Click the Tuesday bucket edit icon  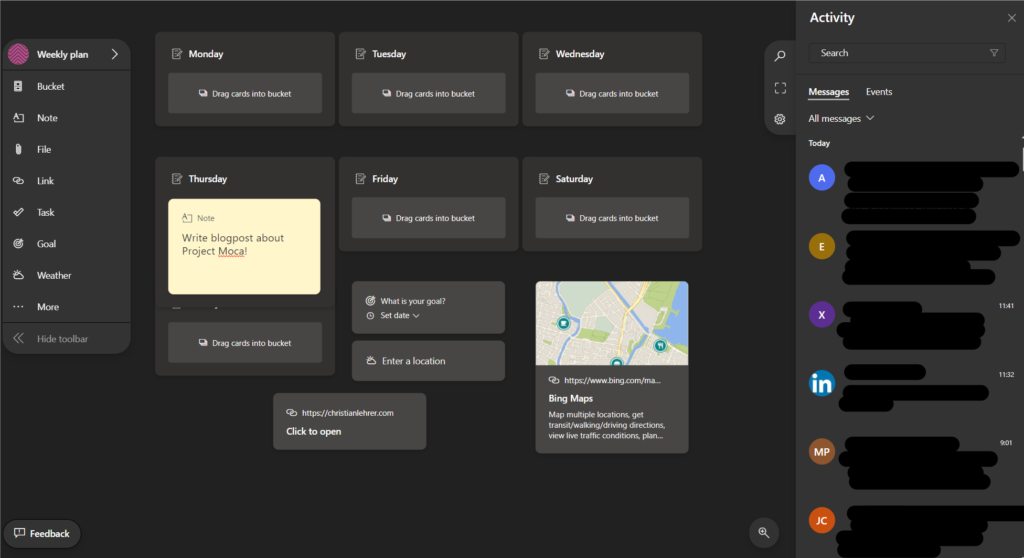click(360, 54)
